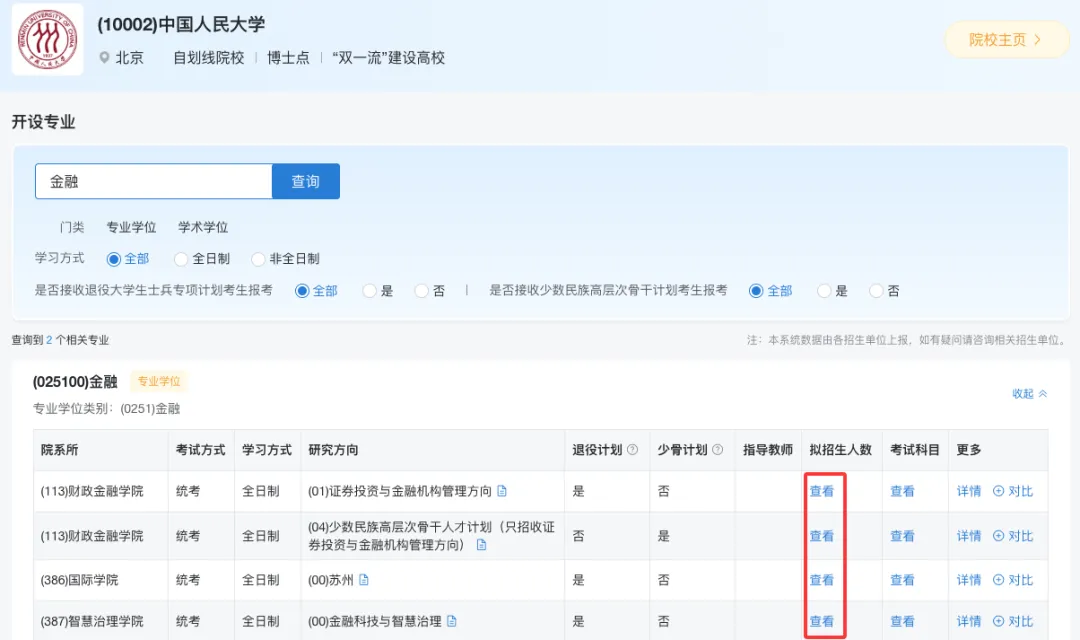Click the 金融 search input field
This screenshot has height=640, width=1080.
click(x=154, y=181)
